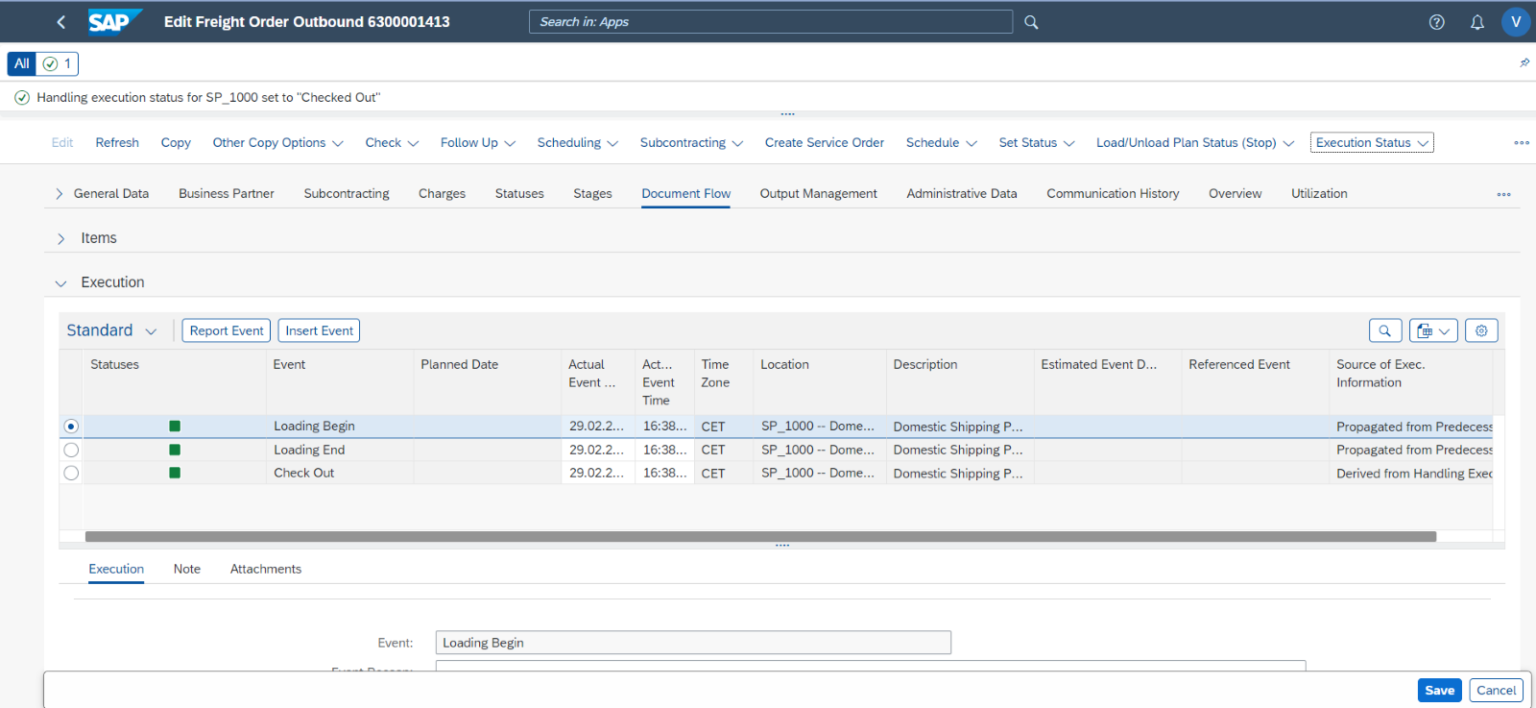The image size is (1536, 708).
Task: Navigate back with the left chevron arrow
Action: [x=60, y=21]
